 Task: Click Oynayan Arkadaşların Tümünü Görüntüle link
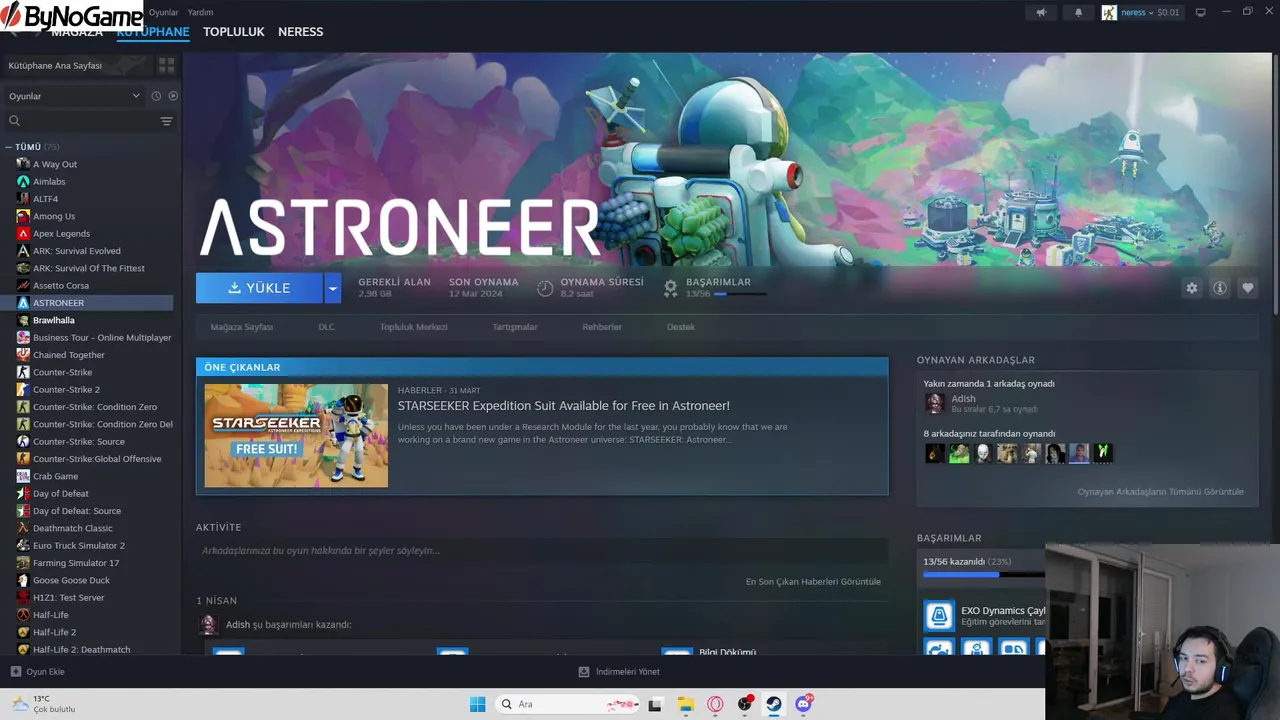tap(1160, 492)
